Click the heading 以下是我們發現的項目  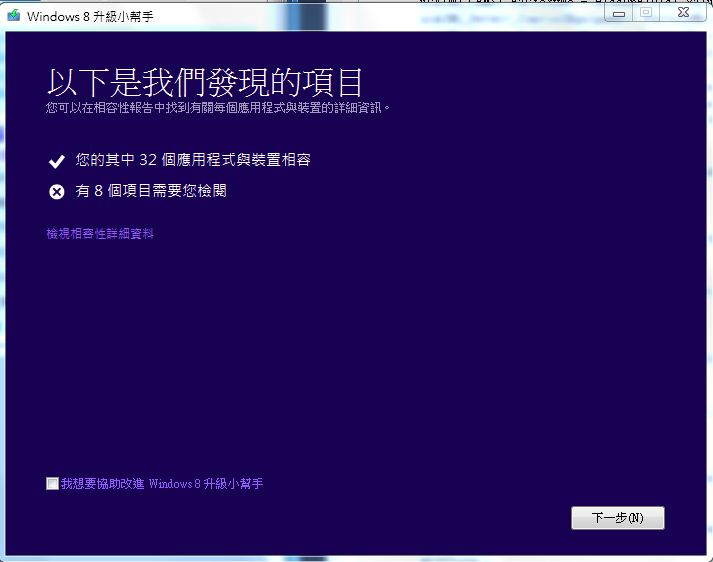click(205, 82)
